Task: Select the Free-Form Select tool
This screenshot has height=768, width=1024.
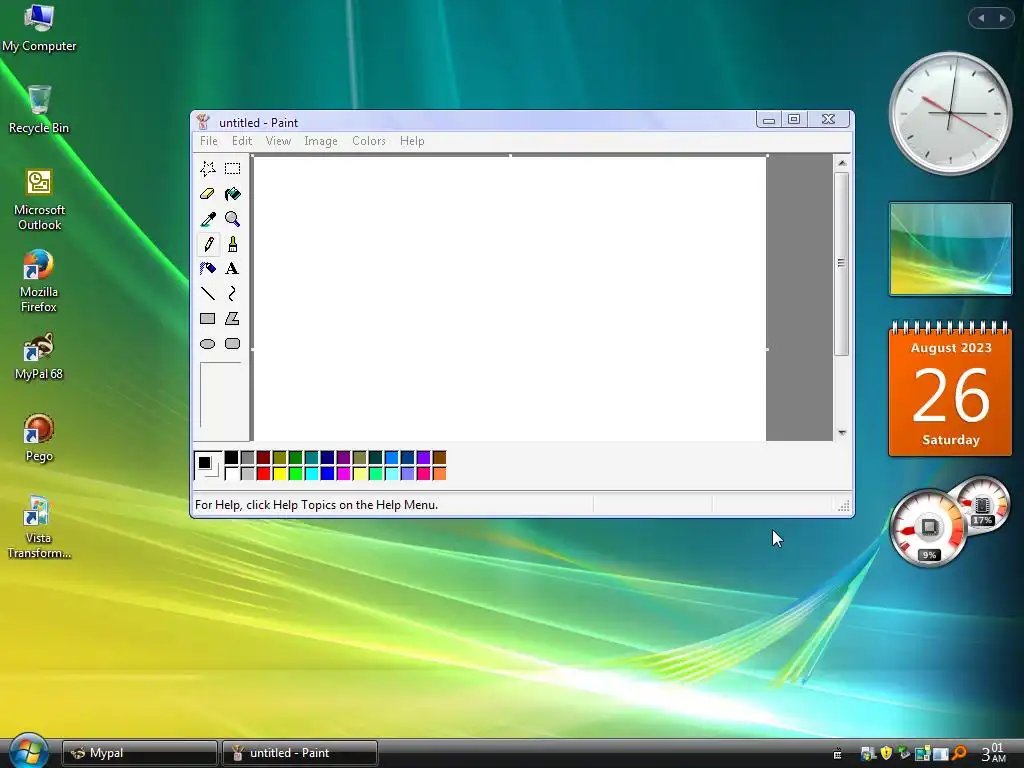Action: 208,168
